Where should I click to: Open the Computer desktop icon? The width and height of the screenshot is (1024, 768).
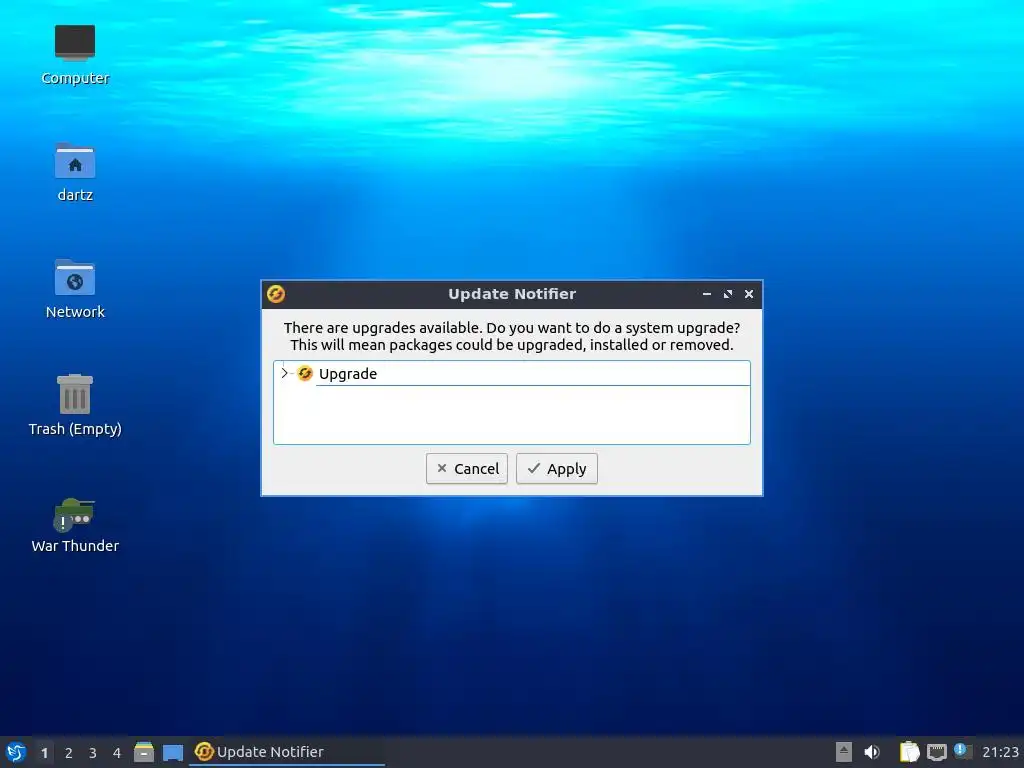pos(75,55)
